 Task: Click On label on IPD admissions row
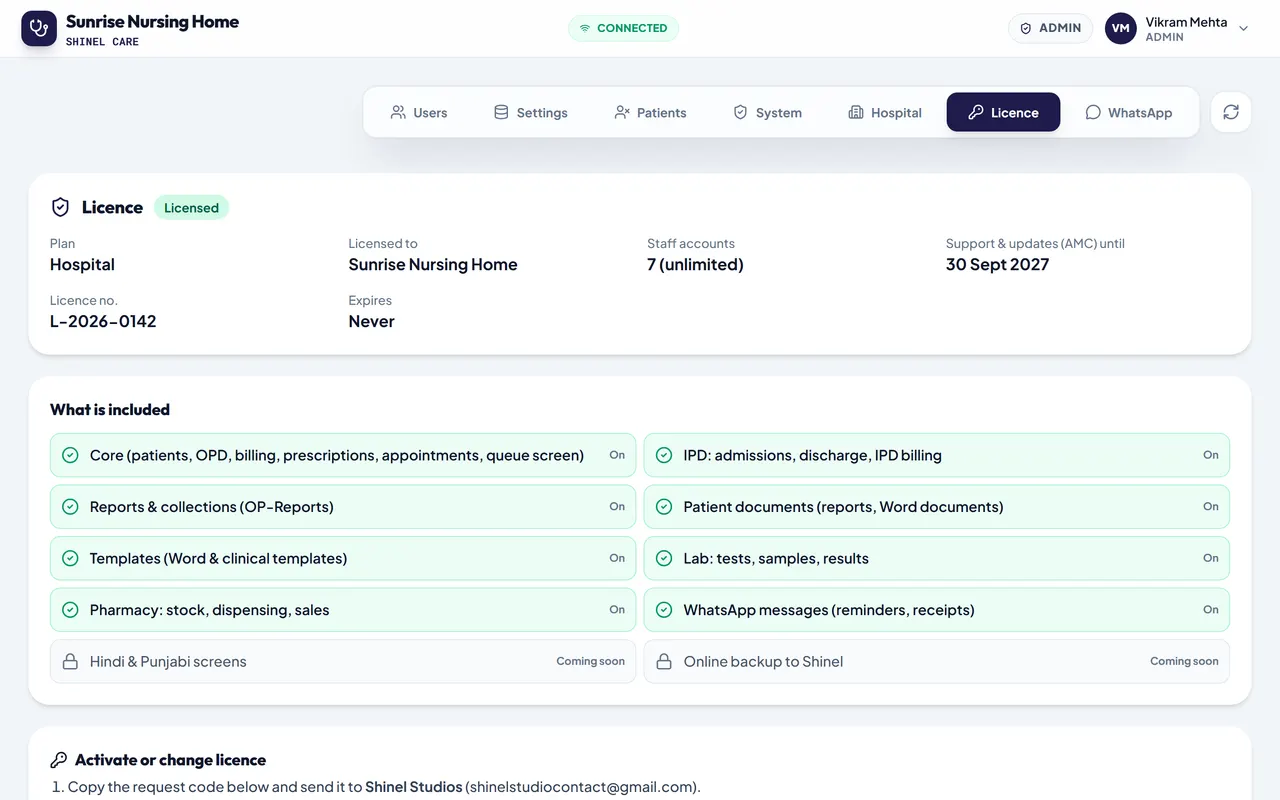[1211, 455]
